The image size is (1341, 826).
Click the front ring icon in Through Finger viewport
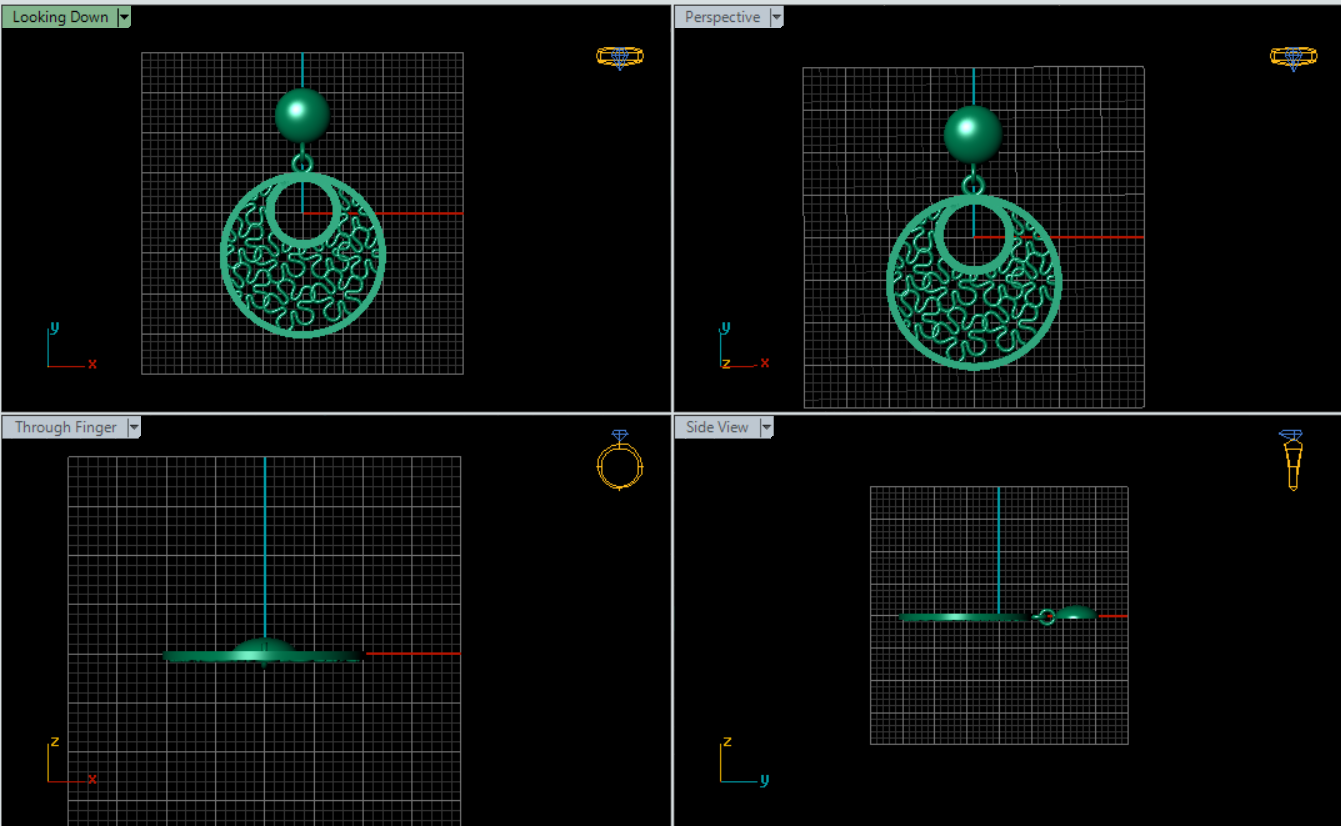(619, 462)
